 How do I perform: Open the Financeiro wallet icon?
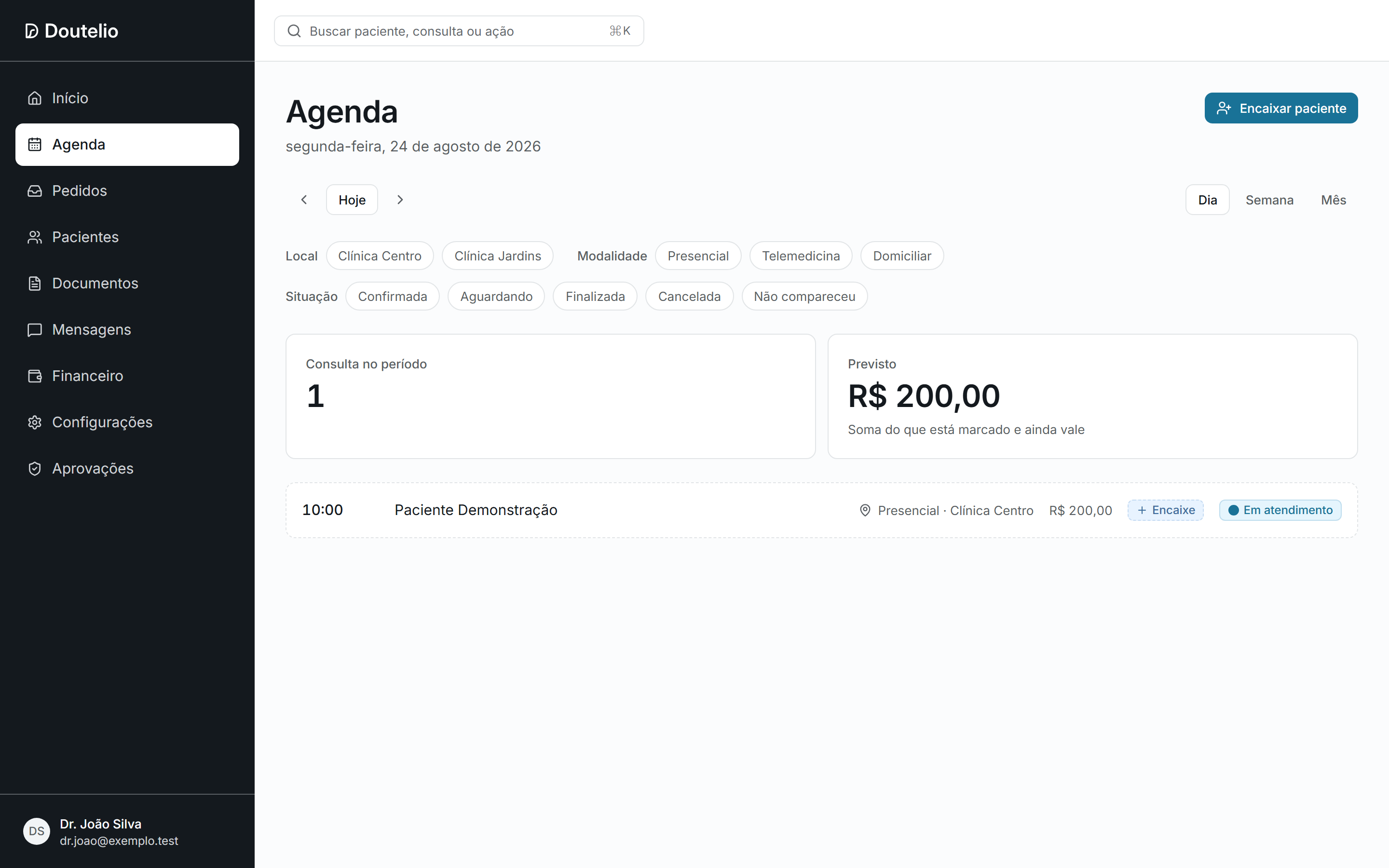34,376
